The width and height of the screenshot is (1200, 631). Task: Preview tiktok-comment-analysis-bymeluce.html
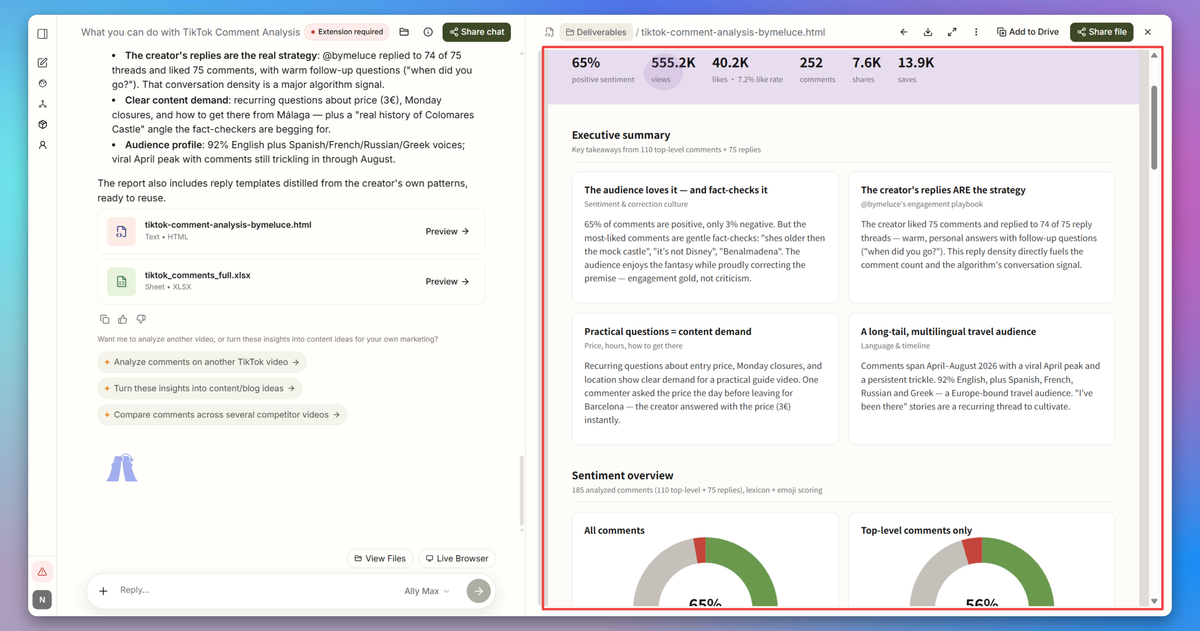tap(447, 231)
